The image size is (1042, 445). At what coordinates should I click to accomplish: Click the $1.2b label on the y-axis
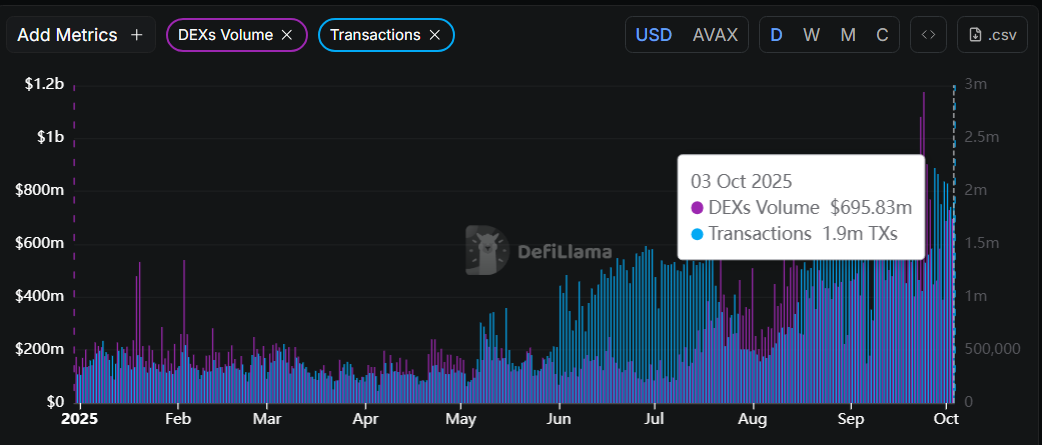coord(45,85)
